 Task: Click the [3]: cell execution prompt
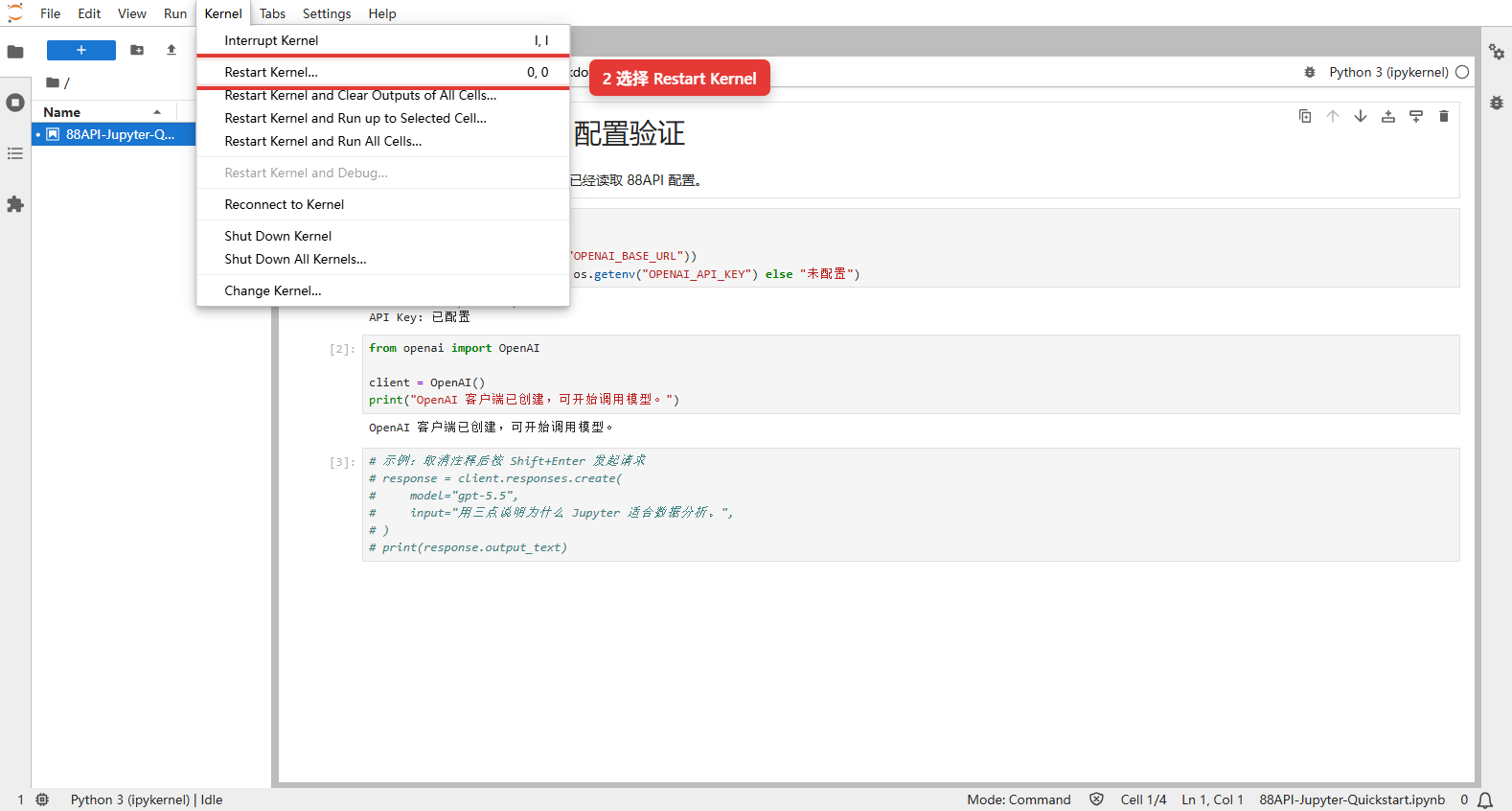(x=342, y=462)
